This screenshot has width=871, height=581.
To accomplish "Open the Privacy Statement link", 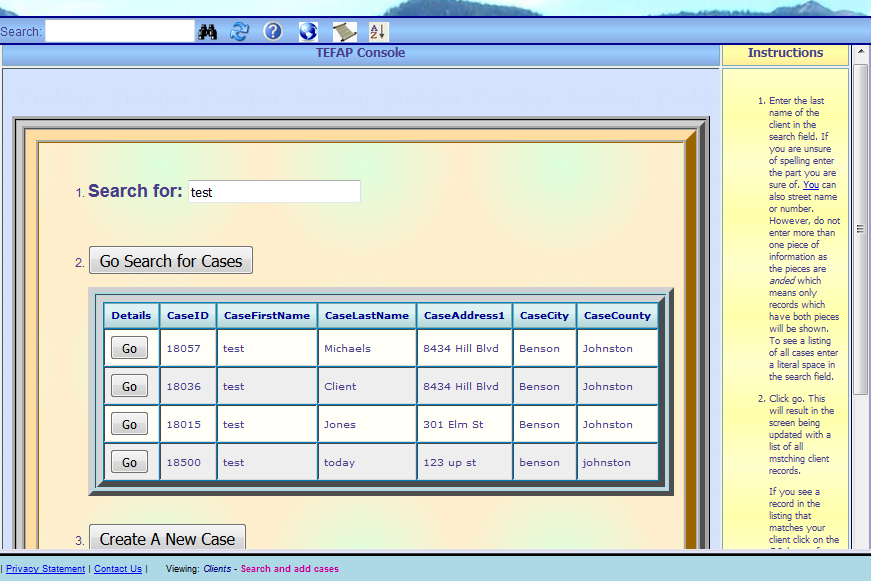I will (46, 569).
